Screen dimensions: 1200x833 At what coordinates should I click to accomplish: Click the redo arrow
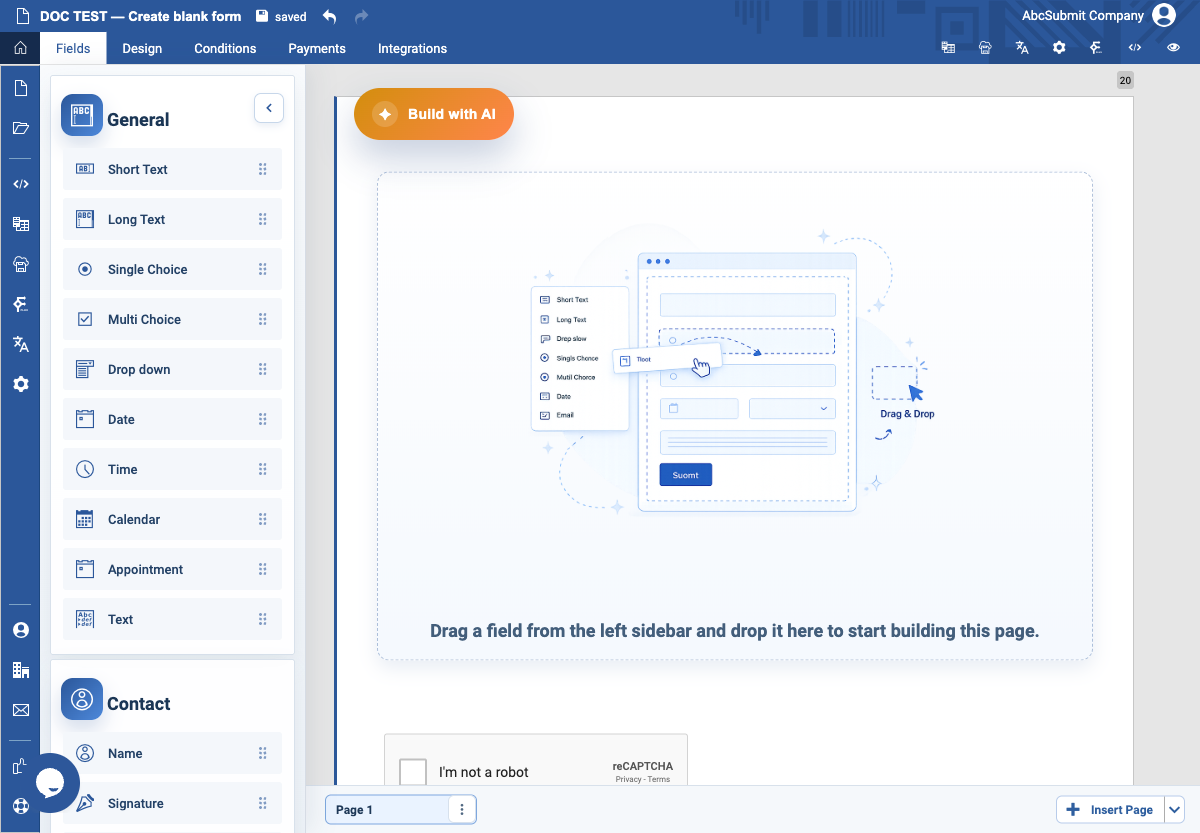361,16
